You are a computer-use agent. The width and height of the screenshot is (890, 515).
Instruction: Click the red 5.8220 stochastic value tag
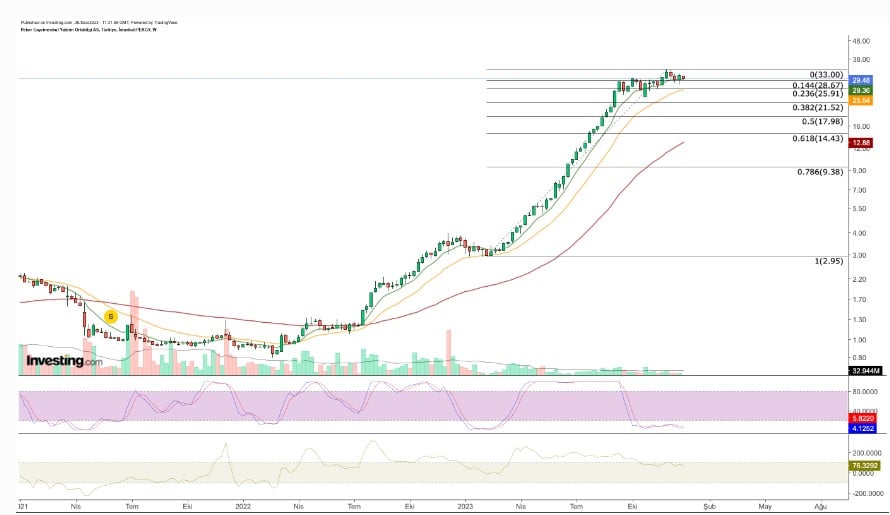click(862, 420)
